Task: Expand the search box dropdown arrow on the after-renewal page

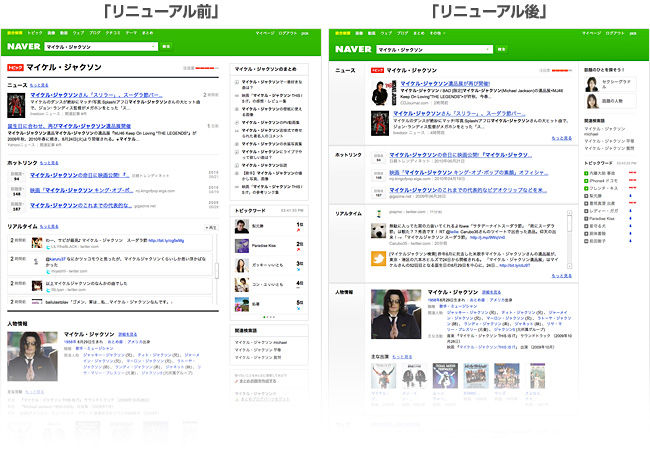Action: coord(488,49)
